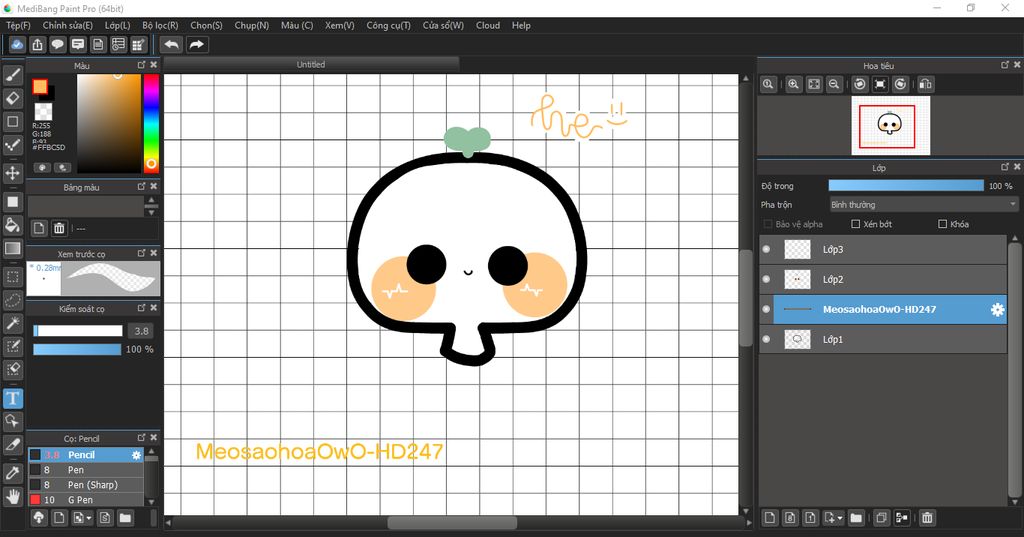Open the Cửa sổ(W) menu

coord(443,25)
